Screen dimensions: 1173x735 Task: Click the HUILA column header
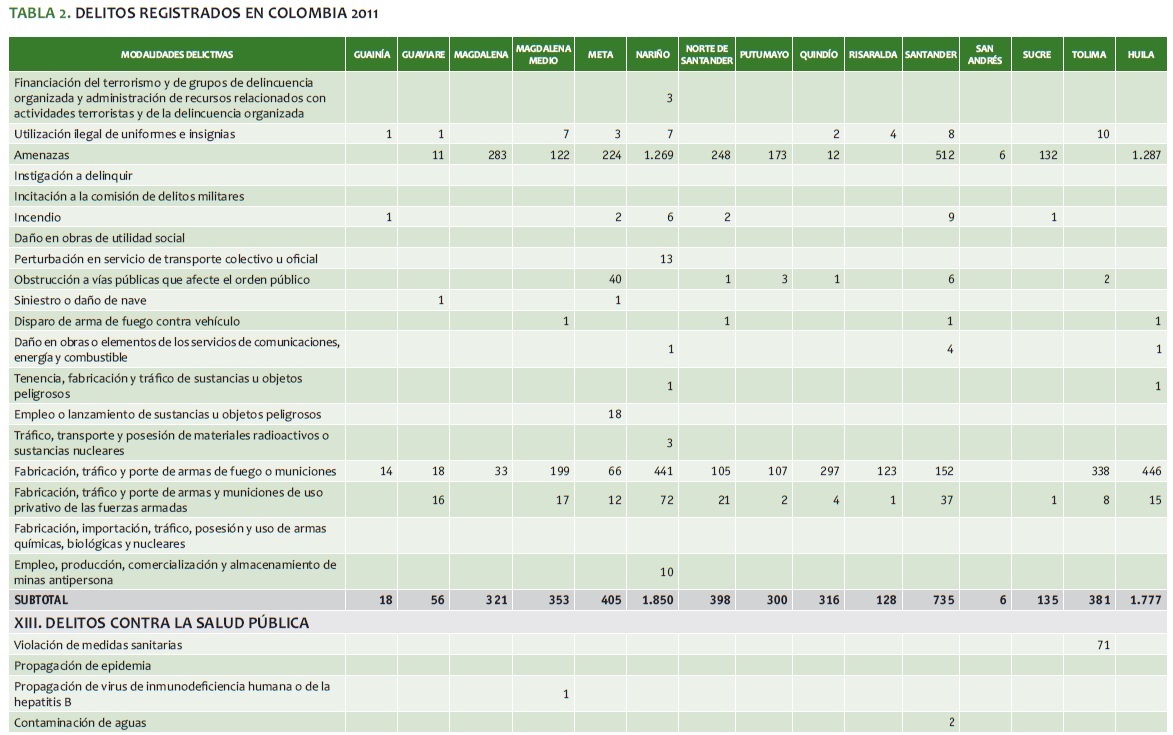[1140, 55]
